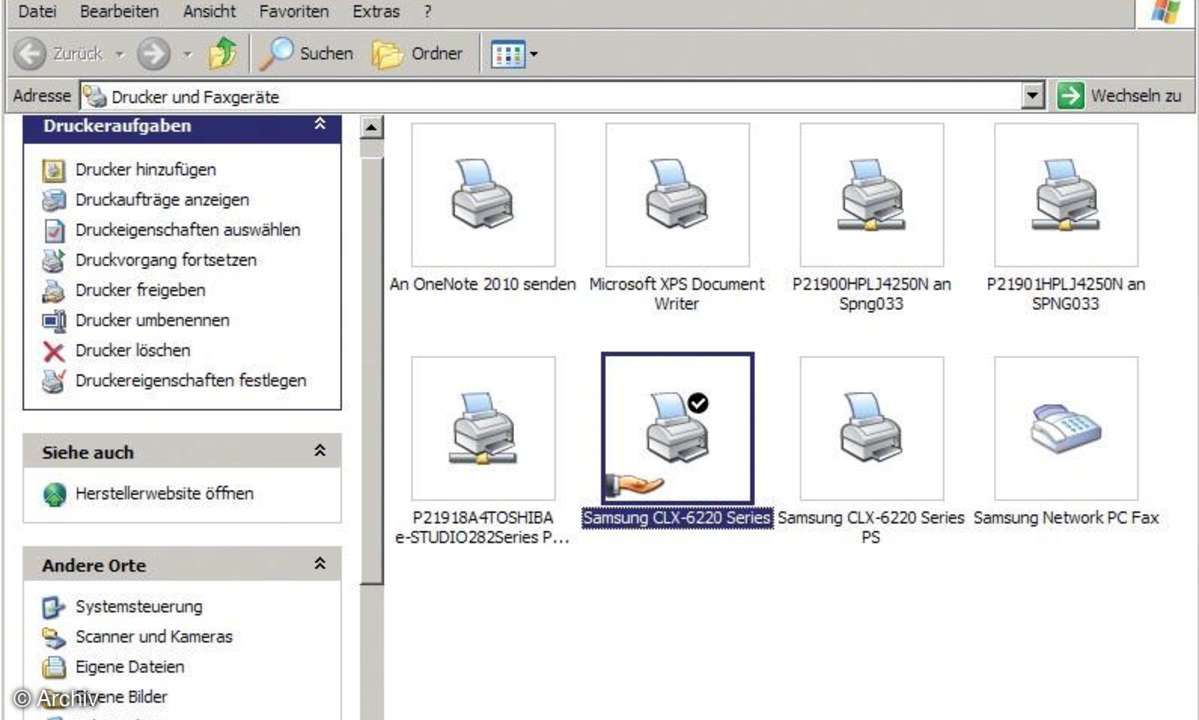Click the Drucker freigeben icon

tap(54, 290)
